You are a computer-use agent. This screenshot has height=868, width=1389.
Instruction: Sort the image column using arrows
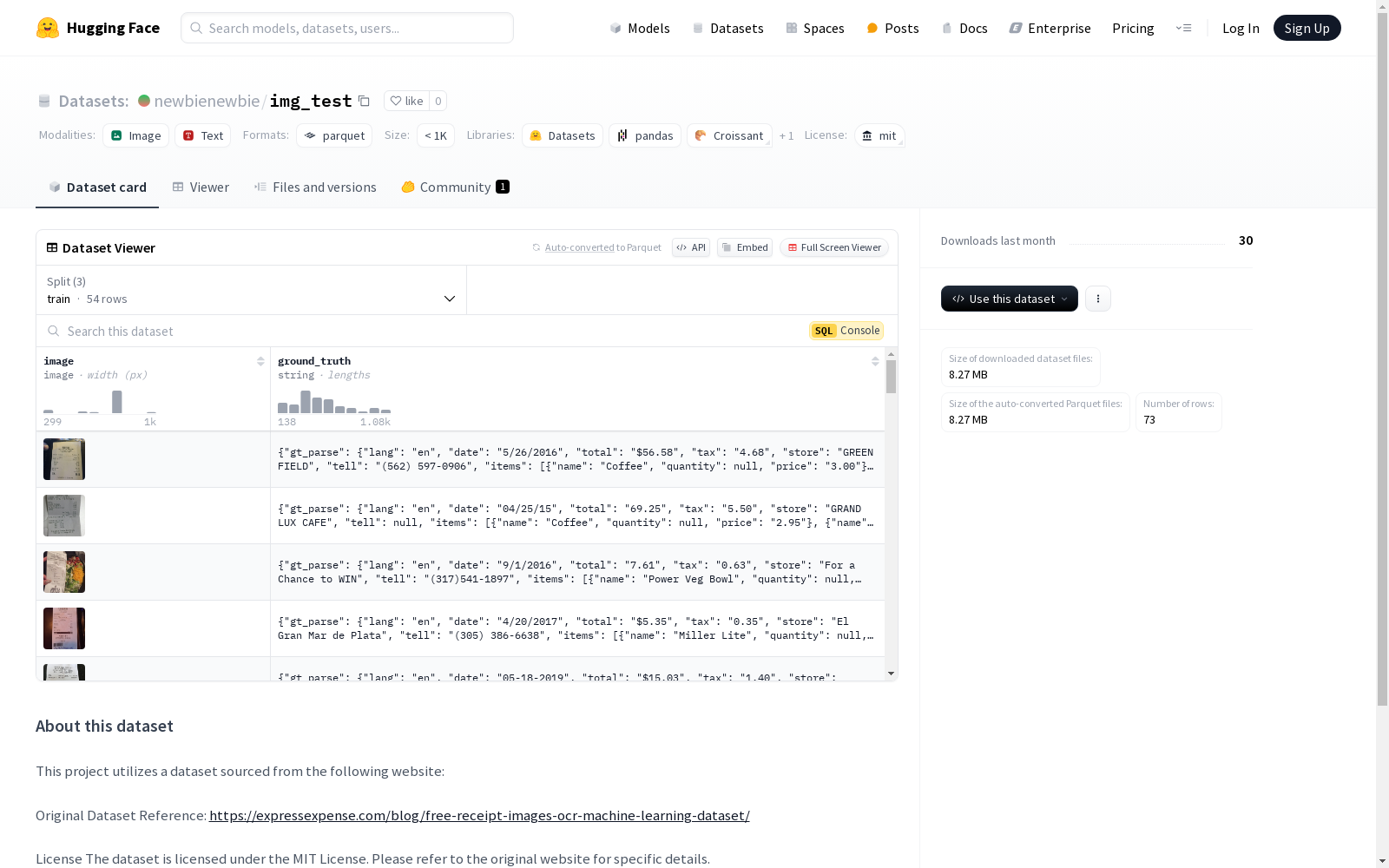[260, 361]
